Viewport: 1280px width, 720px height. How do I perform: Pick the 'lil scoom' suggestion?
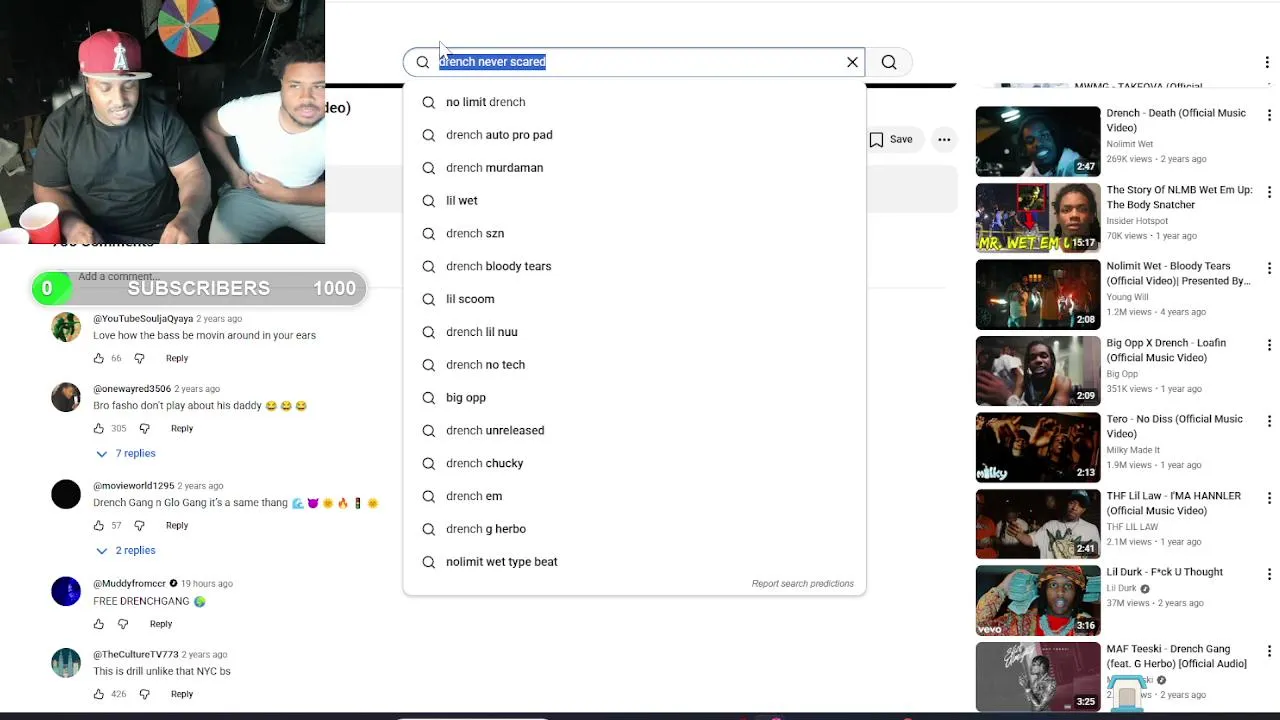(x=634, y=299)
